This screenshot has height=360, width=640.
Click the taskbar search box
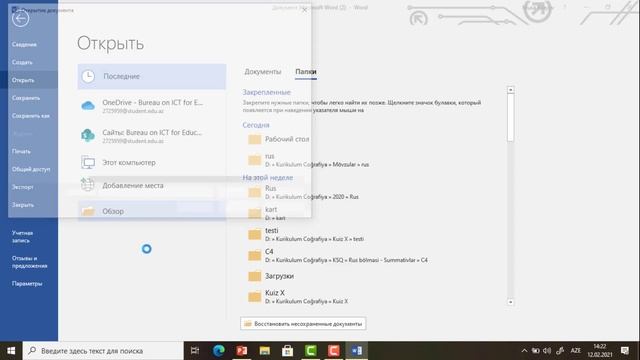[103, 351]
